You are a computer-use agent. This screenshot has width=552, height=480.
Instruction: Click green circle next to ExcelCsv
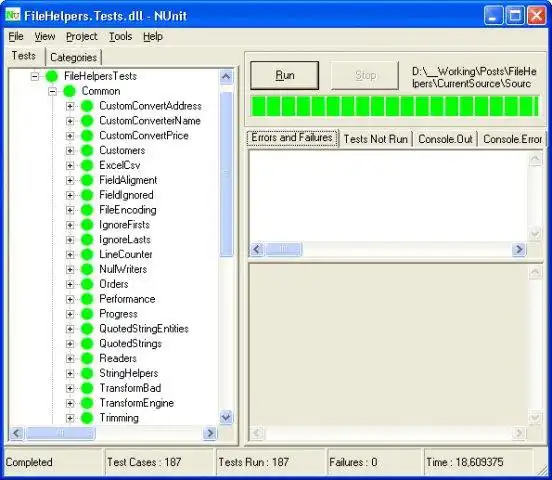tap(87, 165)
